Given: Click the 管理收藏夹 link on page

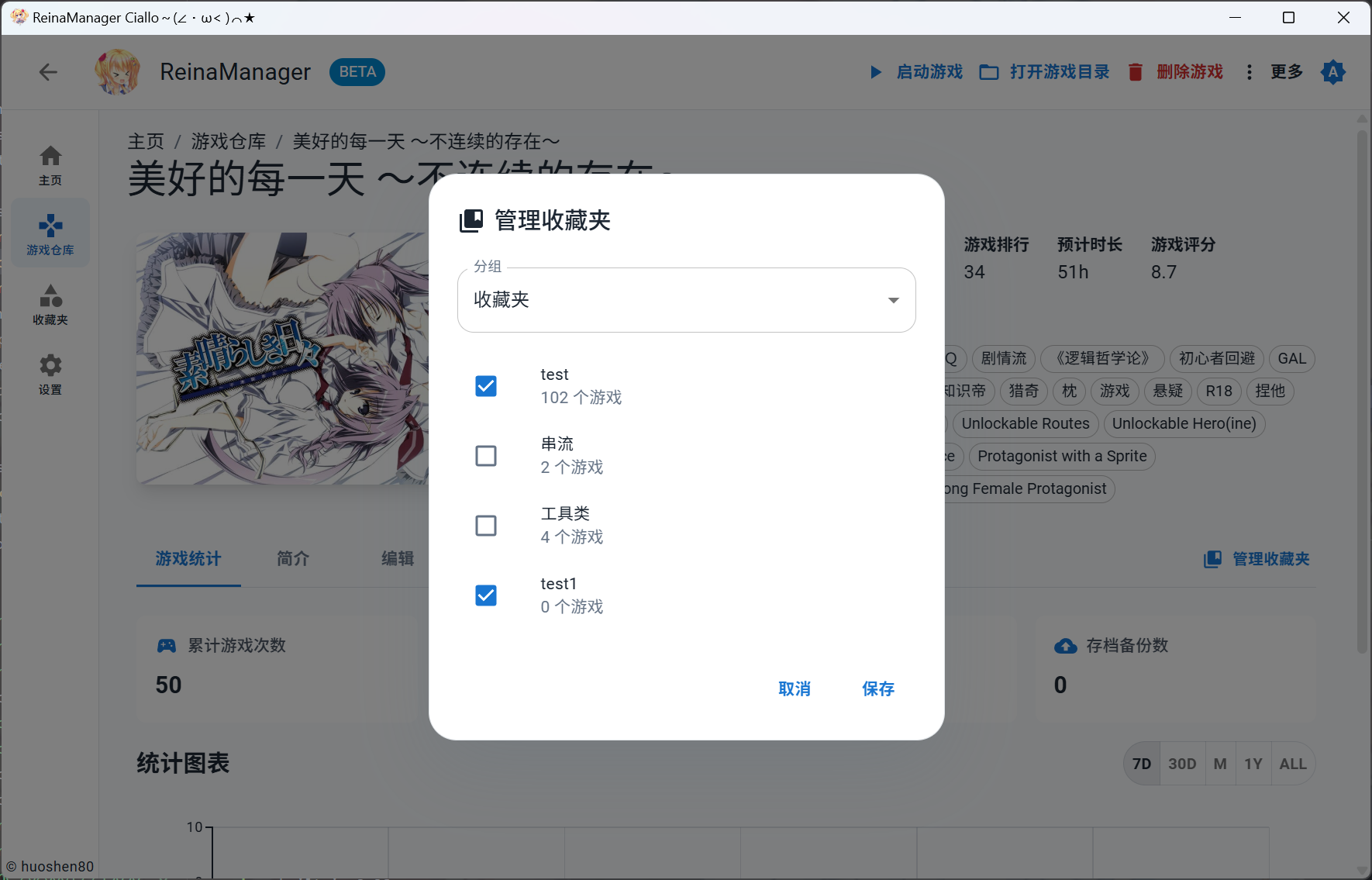Looking at the screenshot, I should click(x=1257, y=559).
